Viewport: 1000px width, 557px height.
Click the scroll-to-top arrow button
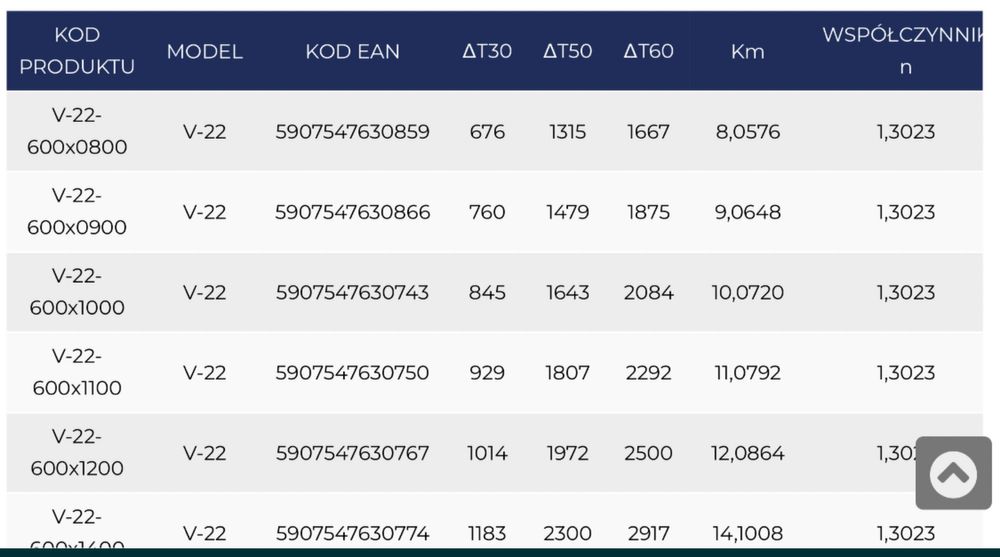953,473
